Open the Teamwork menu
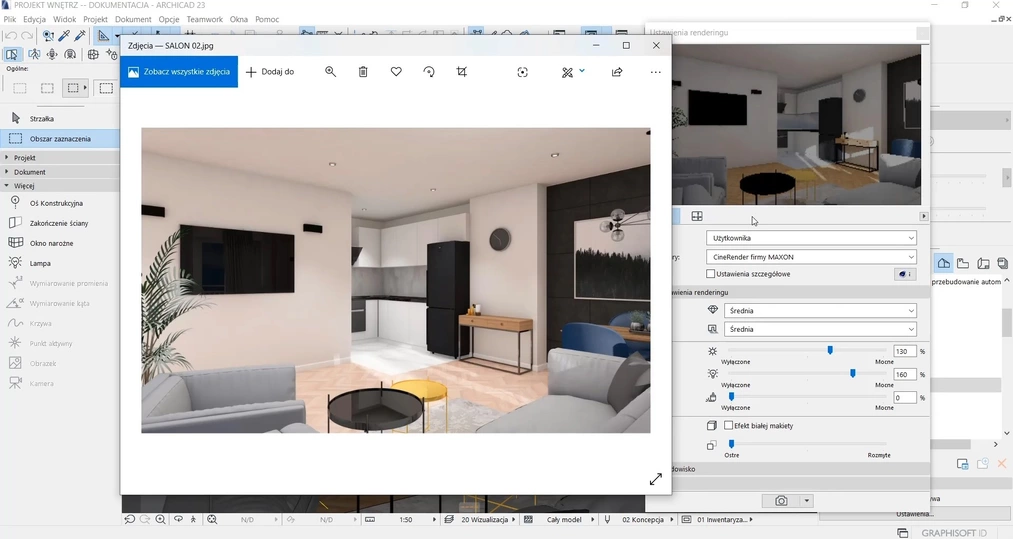The width and height of the screenshot is (1013, 539). [205, 19]
